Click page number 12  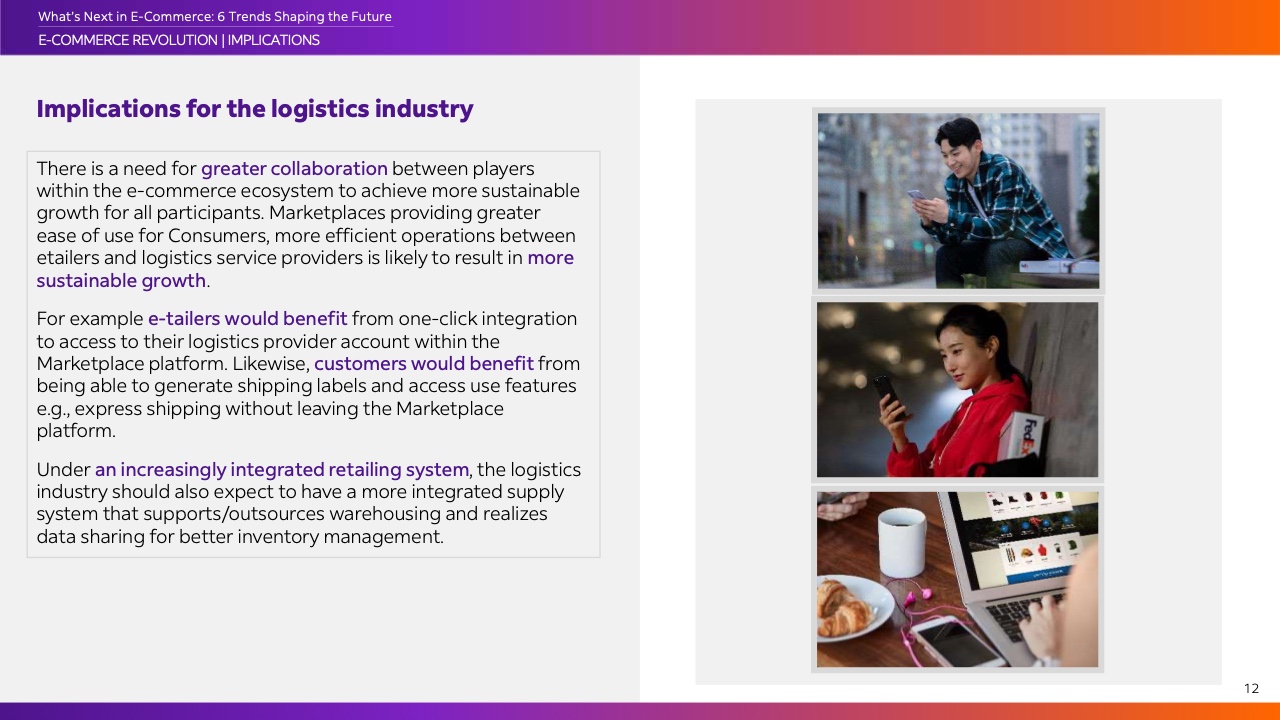(x=1251, y=688)
